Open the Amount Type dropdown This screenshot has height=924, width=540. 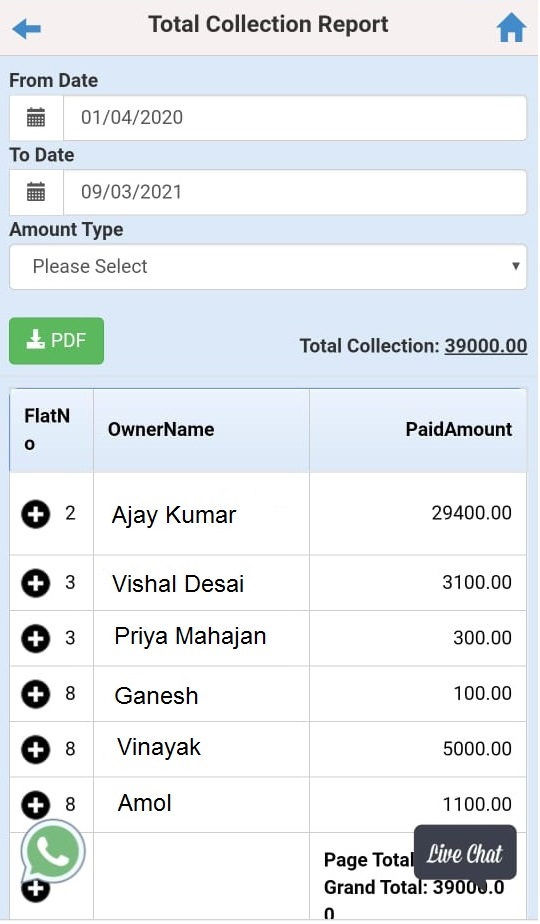[268, 267]
